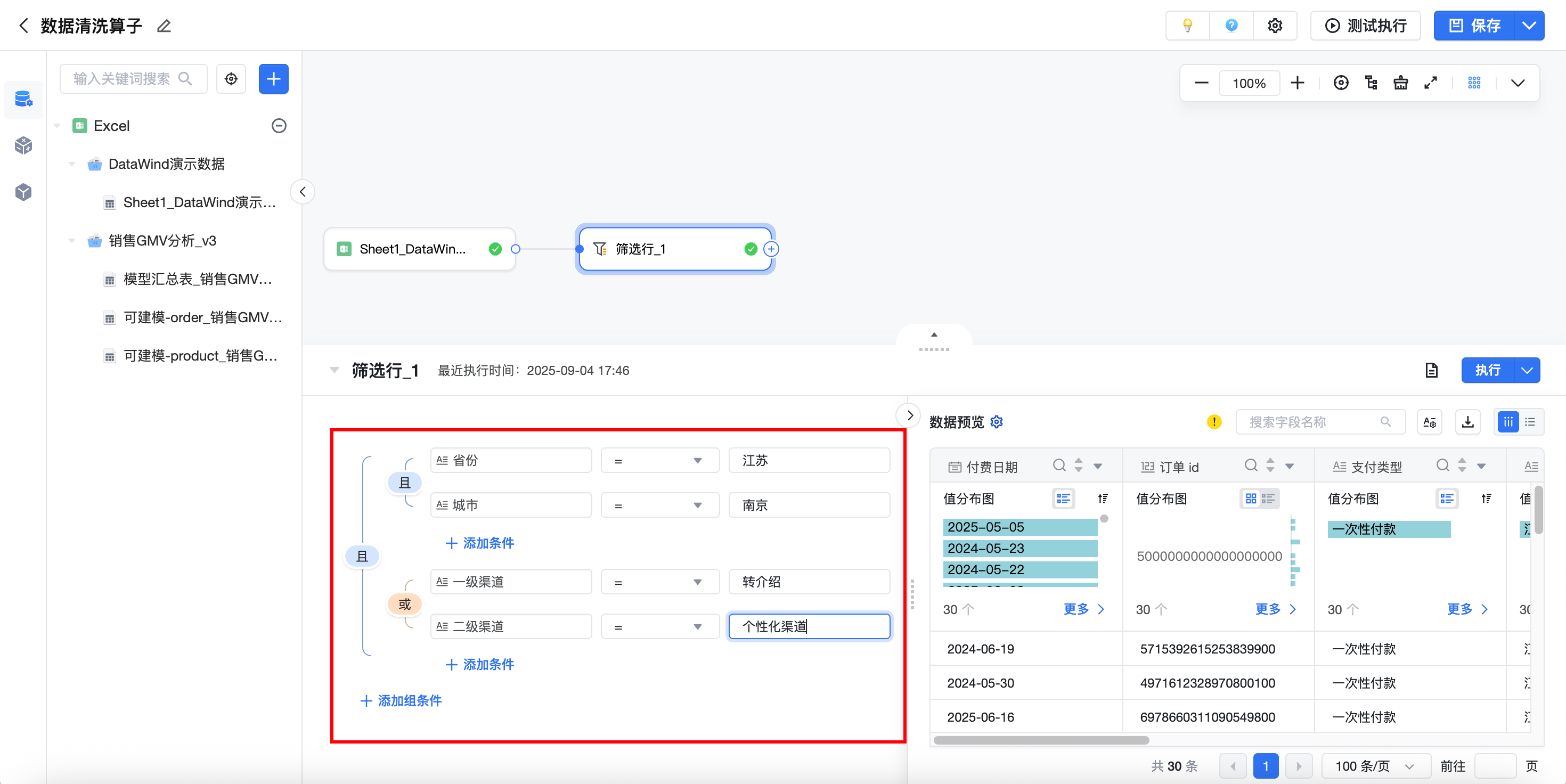Viewport: 1566px width, 784px height.
Task: Toggle the 或 logic operator badge
Action: coord(404,604)
